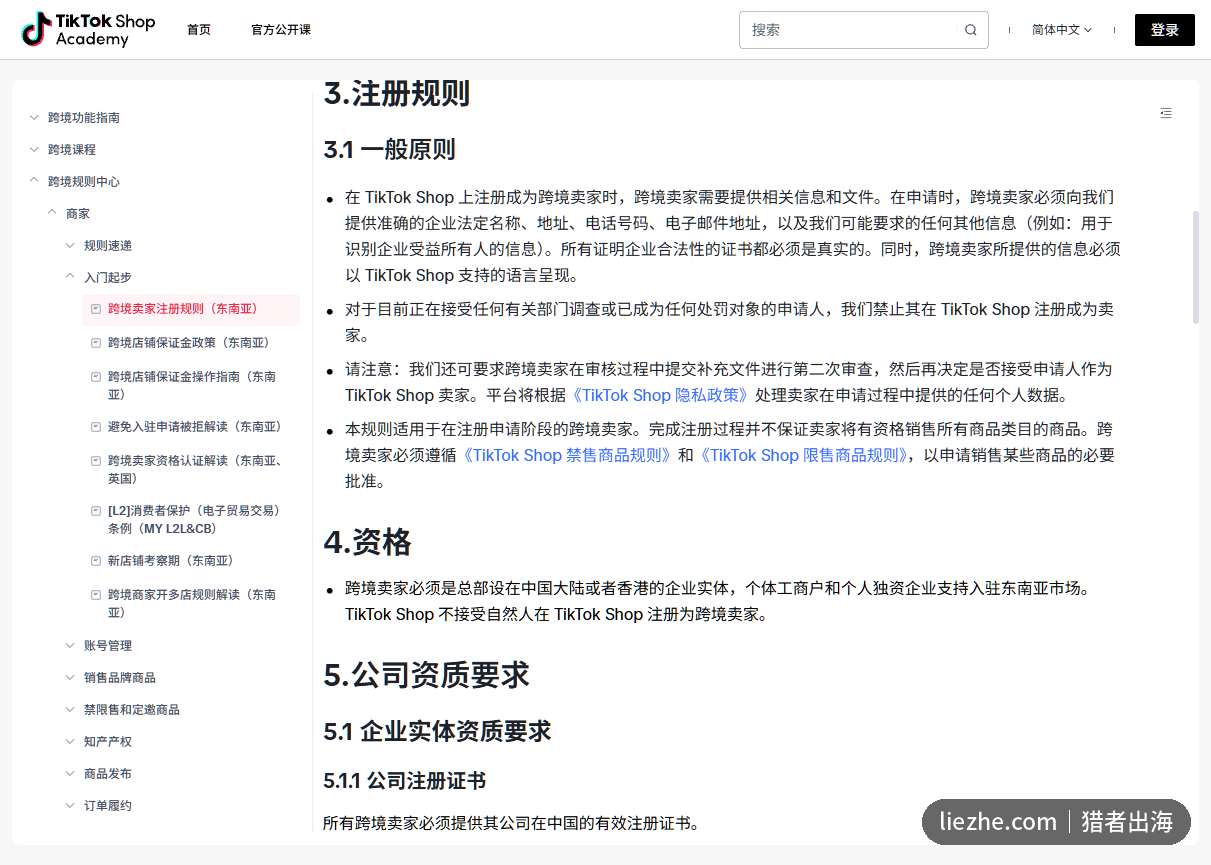1211x865 pixels.
Task: Click the search magnifier icon
Action: (970, 30)
